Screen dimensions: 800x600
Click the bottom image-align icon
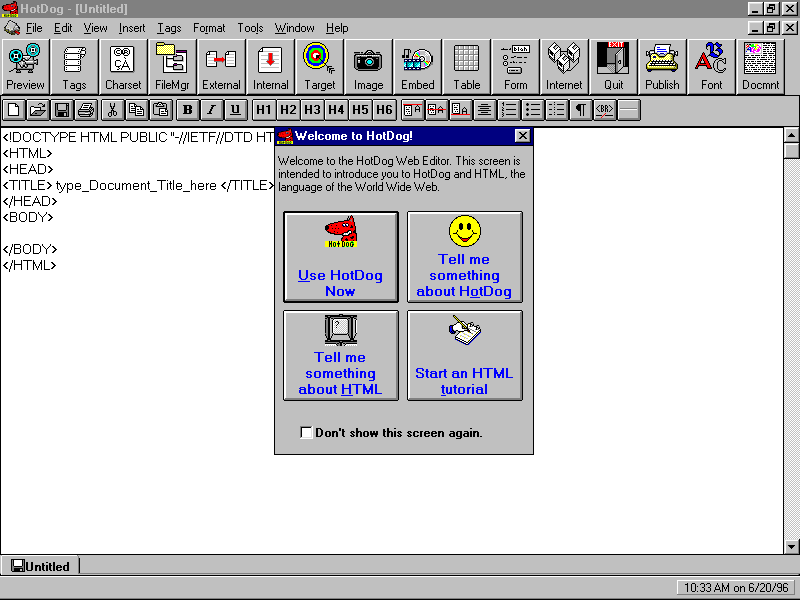point(460,110)
